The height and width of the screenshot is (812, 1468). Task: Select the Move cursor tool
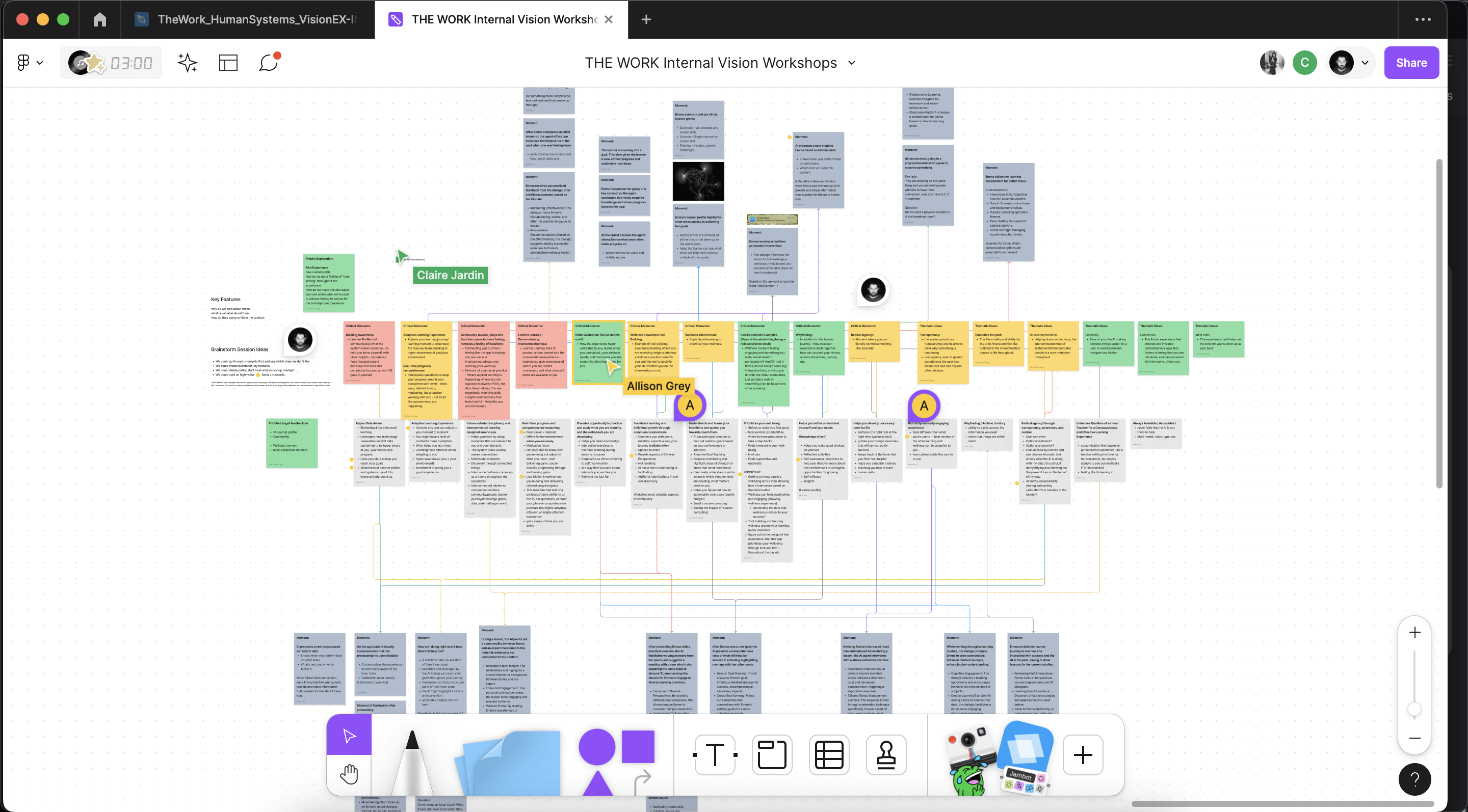coord(349,735)
